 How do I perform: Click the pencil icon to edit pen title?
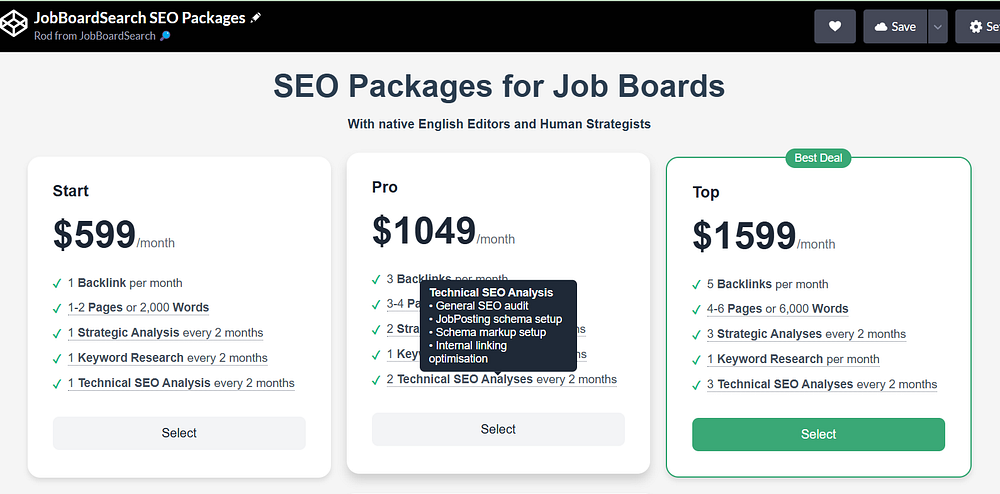(256, 18)
